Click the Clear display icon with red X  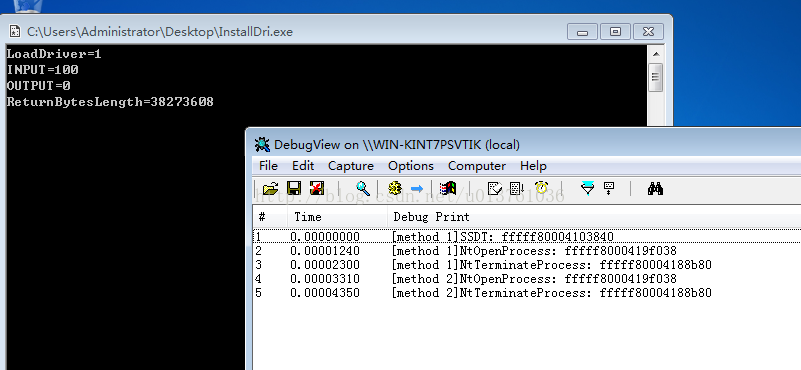tap(317, 189)
